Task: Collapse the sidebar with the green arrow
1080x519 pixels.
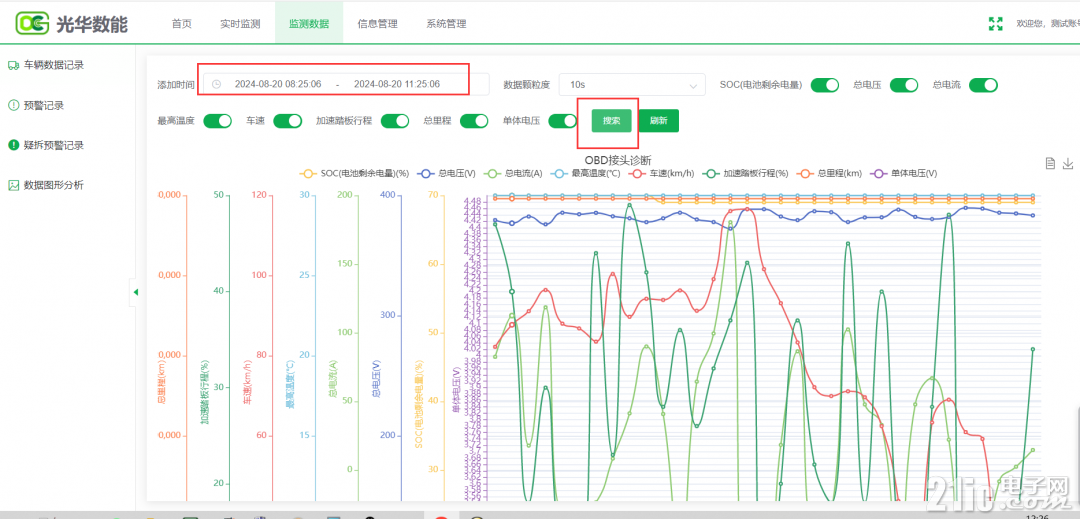Action: click(135, 292)
